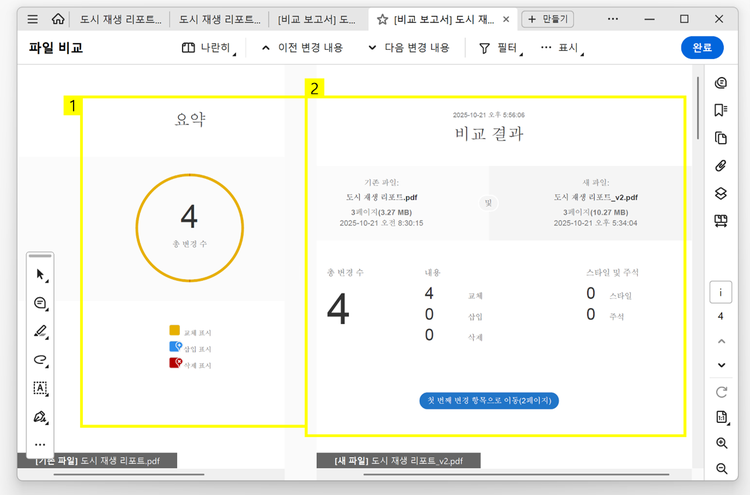Click the [기존 파일] 도시 재생 리포트.pdf label

pyautogui.click(x=97, y=461)
